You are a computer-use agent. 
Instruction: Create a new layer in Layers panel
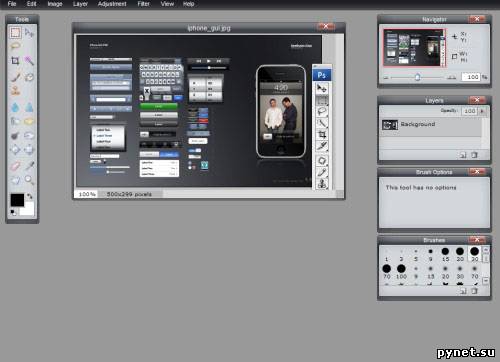(463, 155)
